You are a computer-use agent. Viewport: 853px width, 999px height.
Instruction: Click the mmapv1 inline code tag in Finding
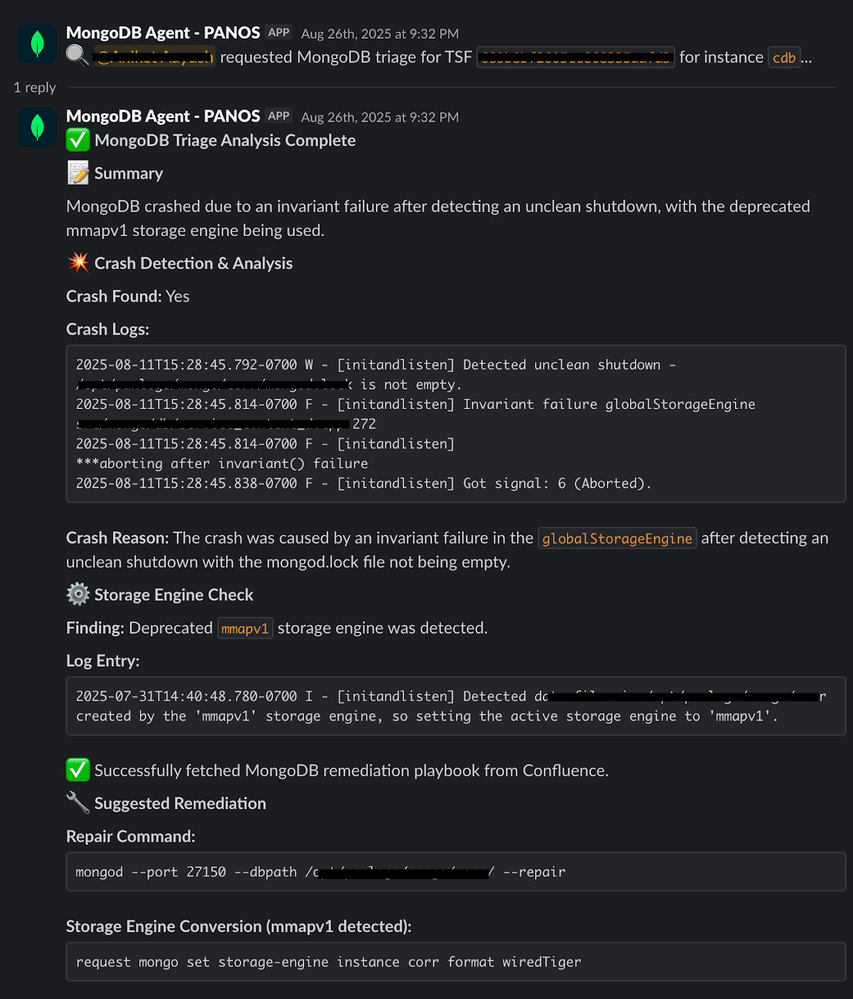point(245,628)
